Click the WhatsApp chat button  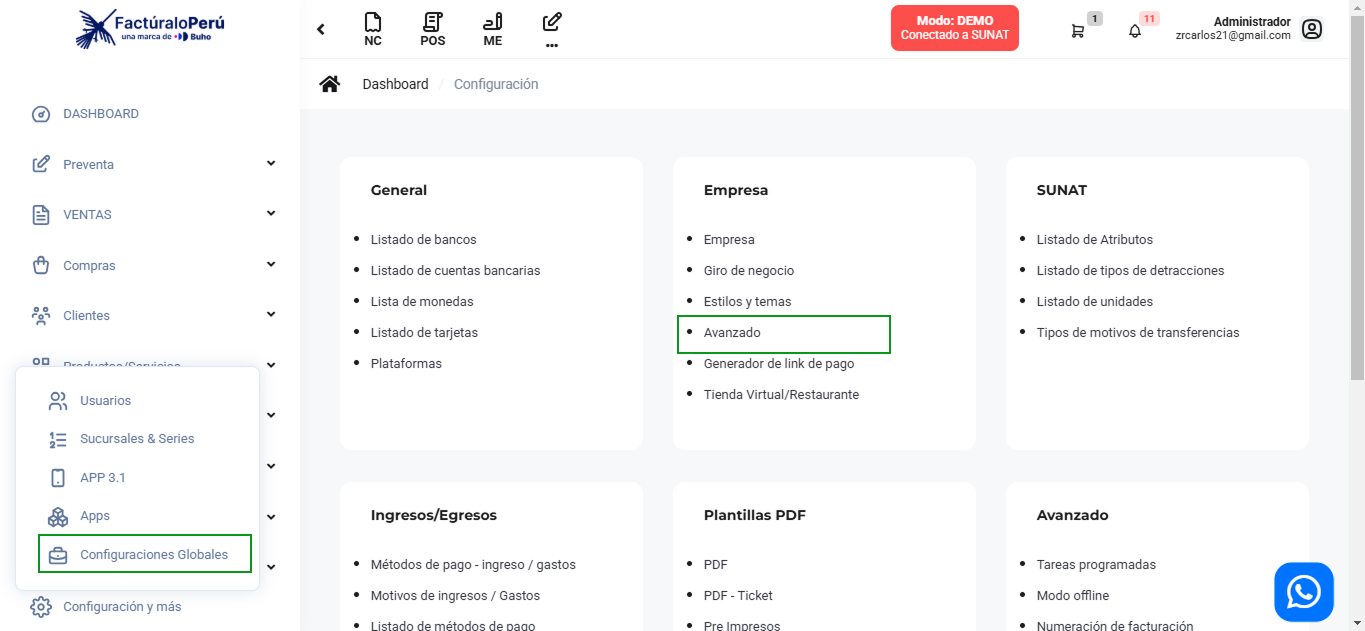[x=1303, y=592]
